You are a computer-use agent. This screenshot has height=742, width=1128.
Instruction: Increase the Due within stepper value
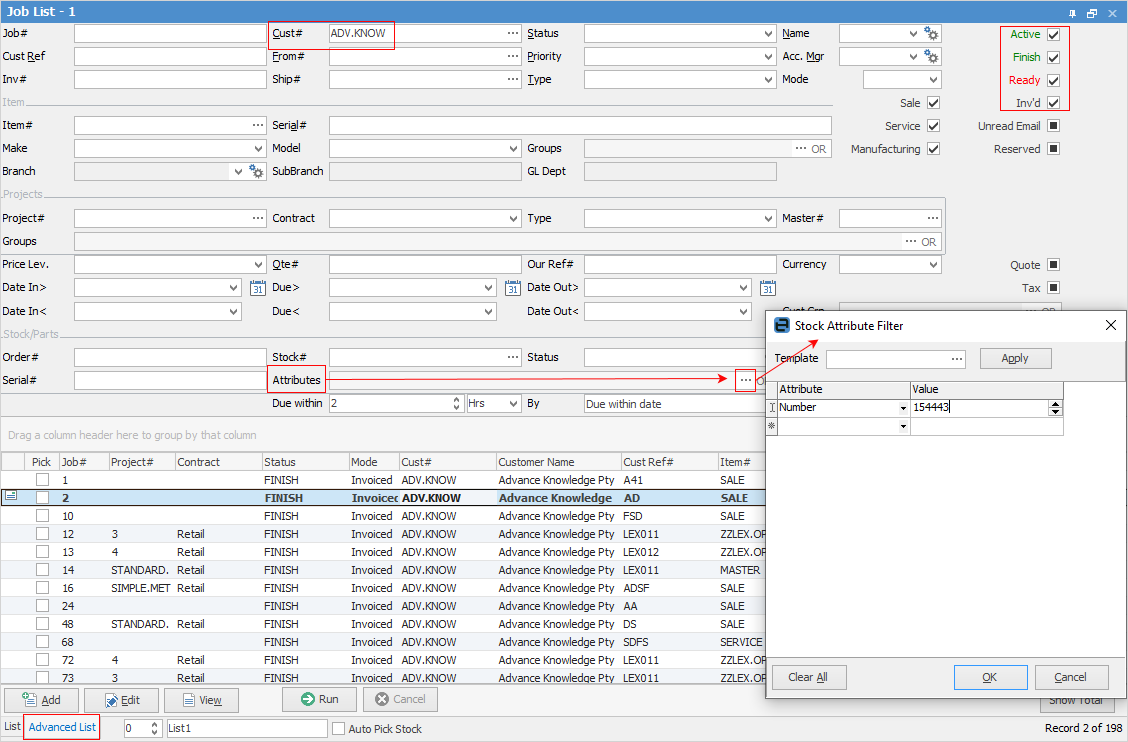pyautogui.click(x=456, y=400)
